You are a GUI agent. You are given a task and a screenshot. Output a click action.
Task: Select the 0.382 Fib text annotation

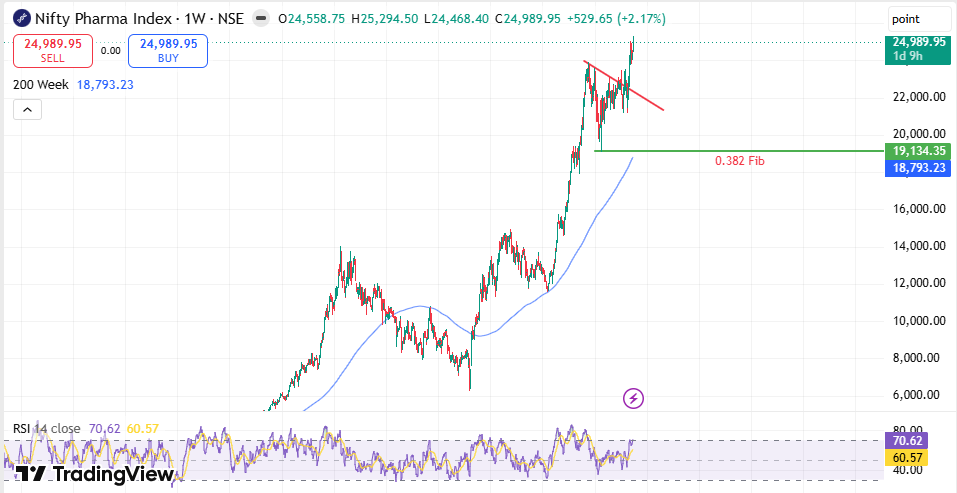point(740,161)
